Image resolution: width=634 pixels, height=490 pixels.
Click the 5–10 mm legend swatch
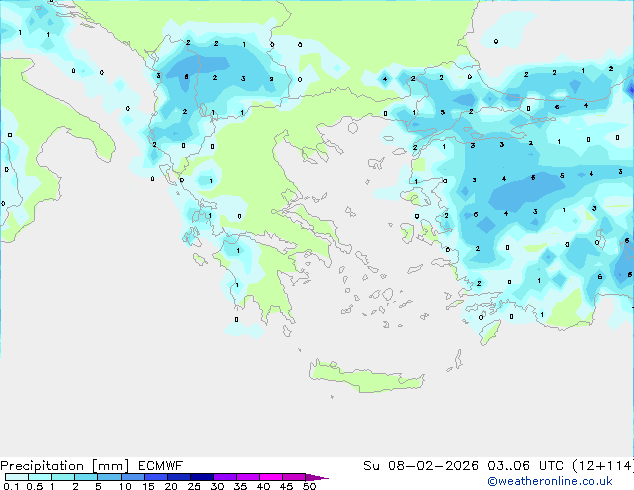110,477
